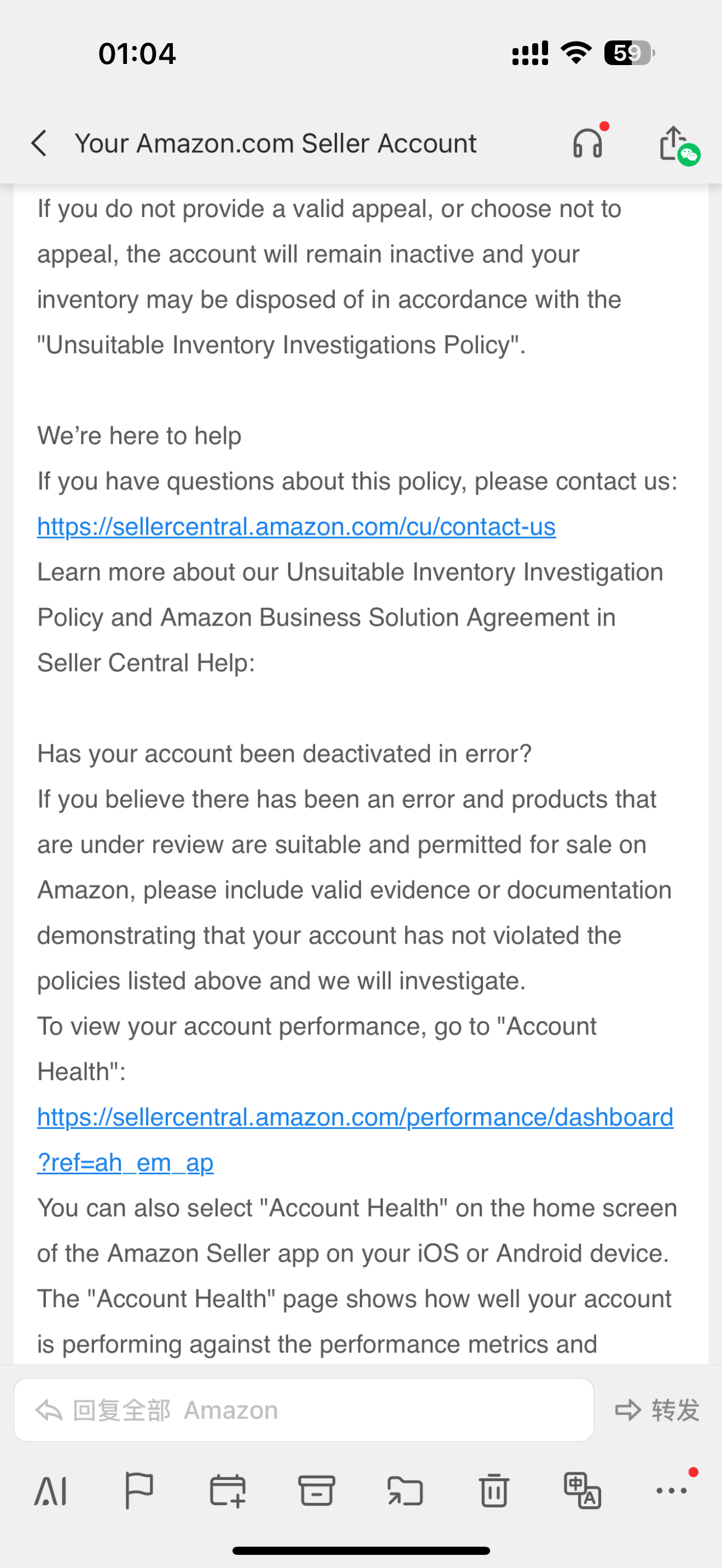This screenshot has width=722, height=1568.
Task: Share the email via the WeChat share icon
Action: pos(677,145)
